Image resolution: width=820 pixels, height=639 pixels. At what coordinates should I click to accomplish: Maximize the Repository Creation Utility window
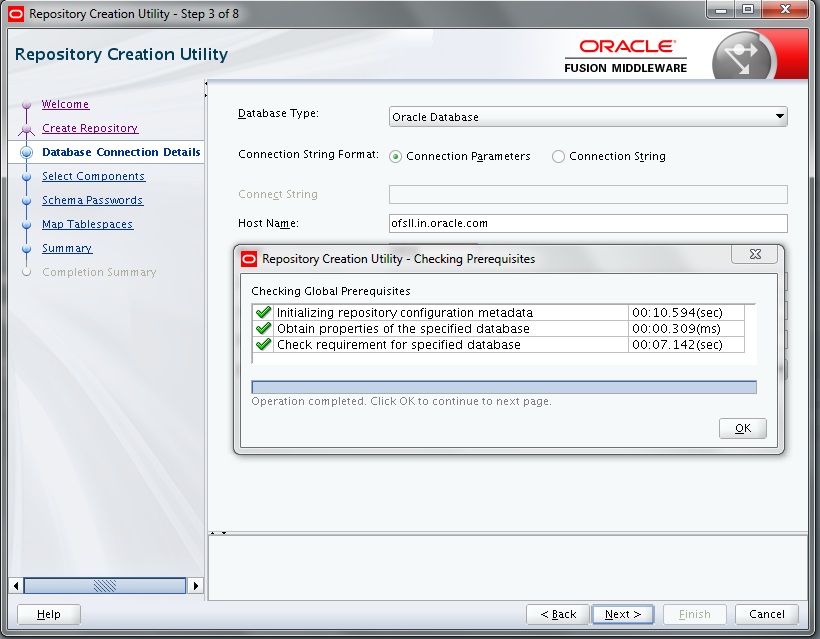748,9
